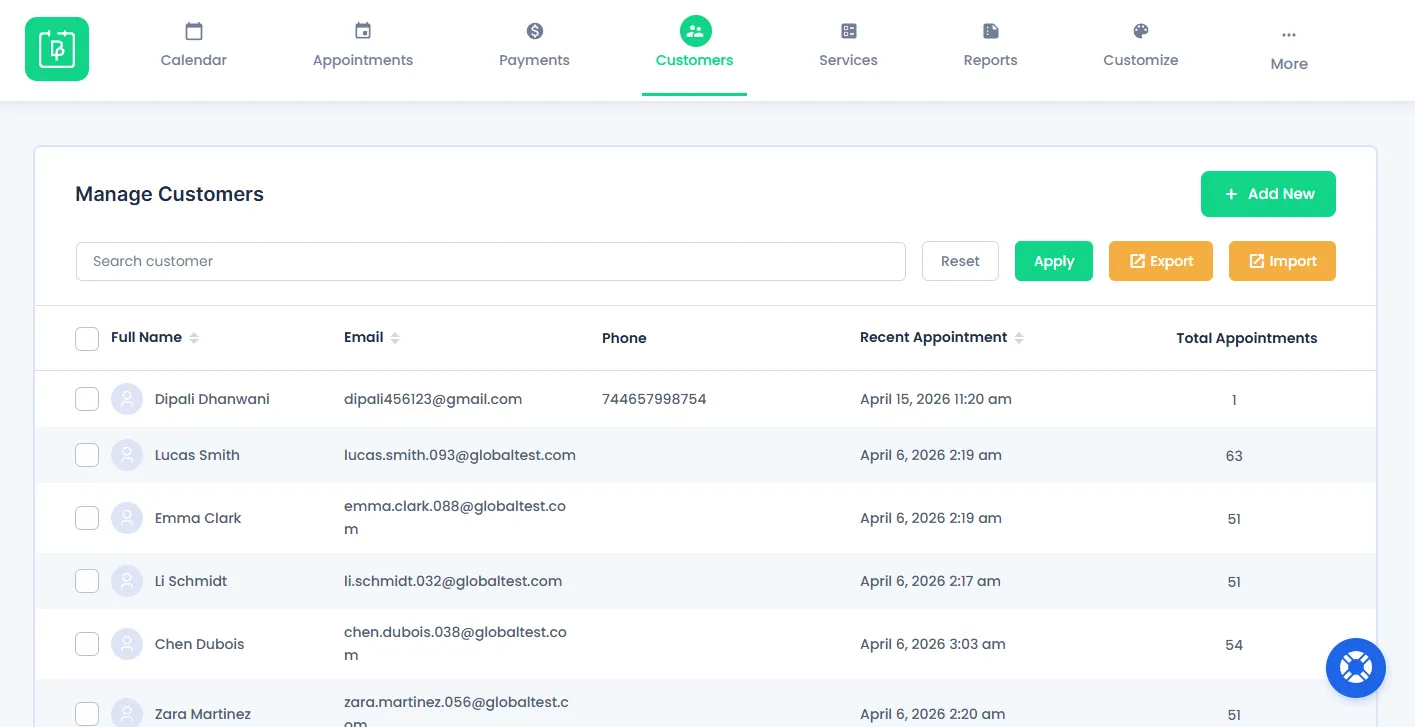Click date April 6, 2026 3:03 am
This screenshot has height=727, width=1415.
(x=933, y=644)
